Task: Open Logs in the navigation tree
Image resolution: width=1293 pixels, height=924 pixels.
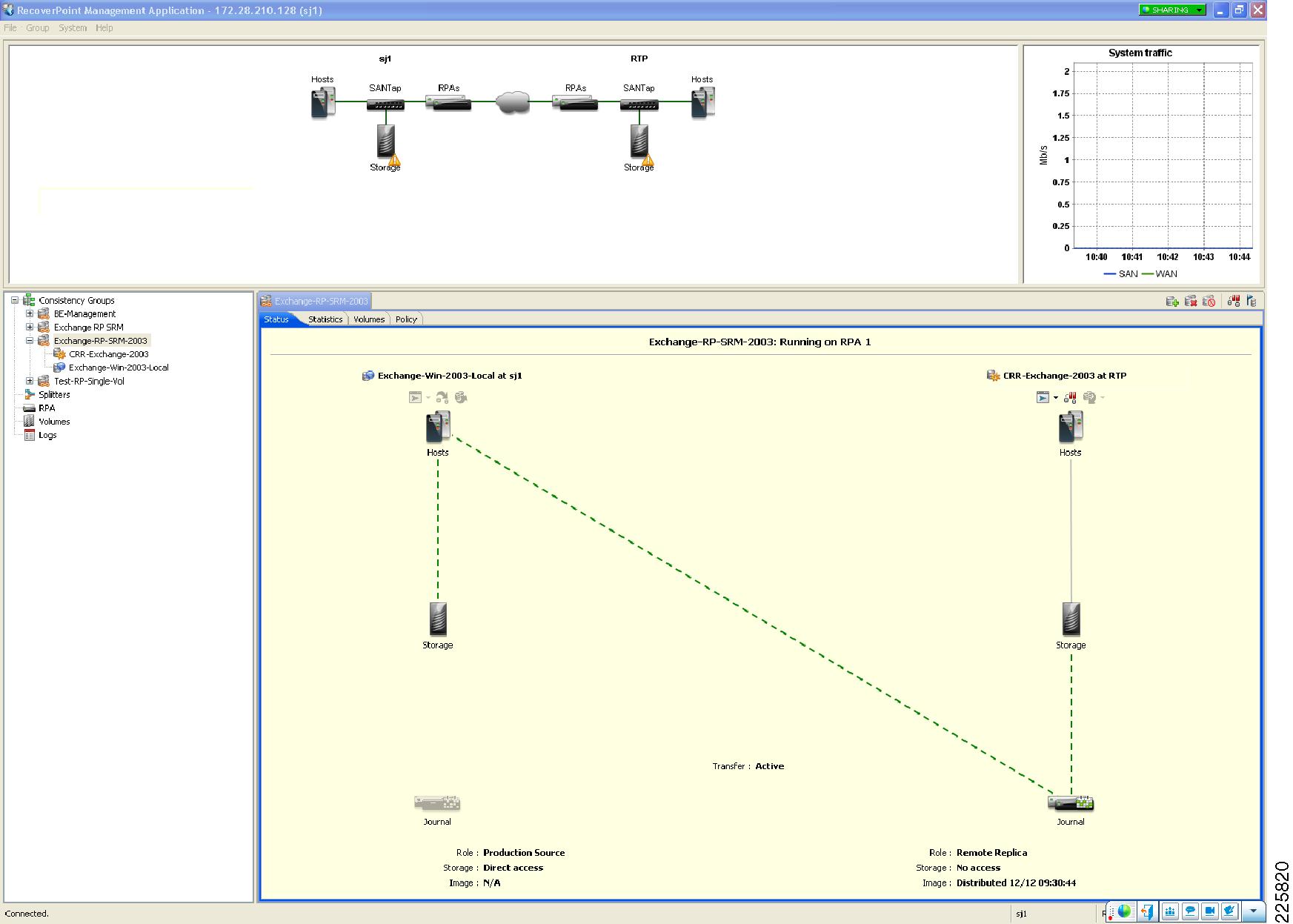Action: (47, 435)
